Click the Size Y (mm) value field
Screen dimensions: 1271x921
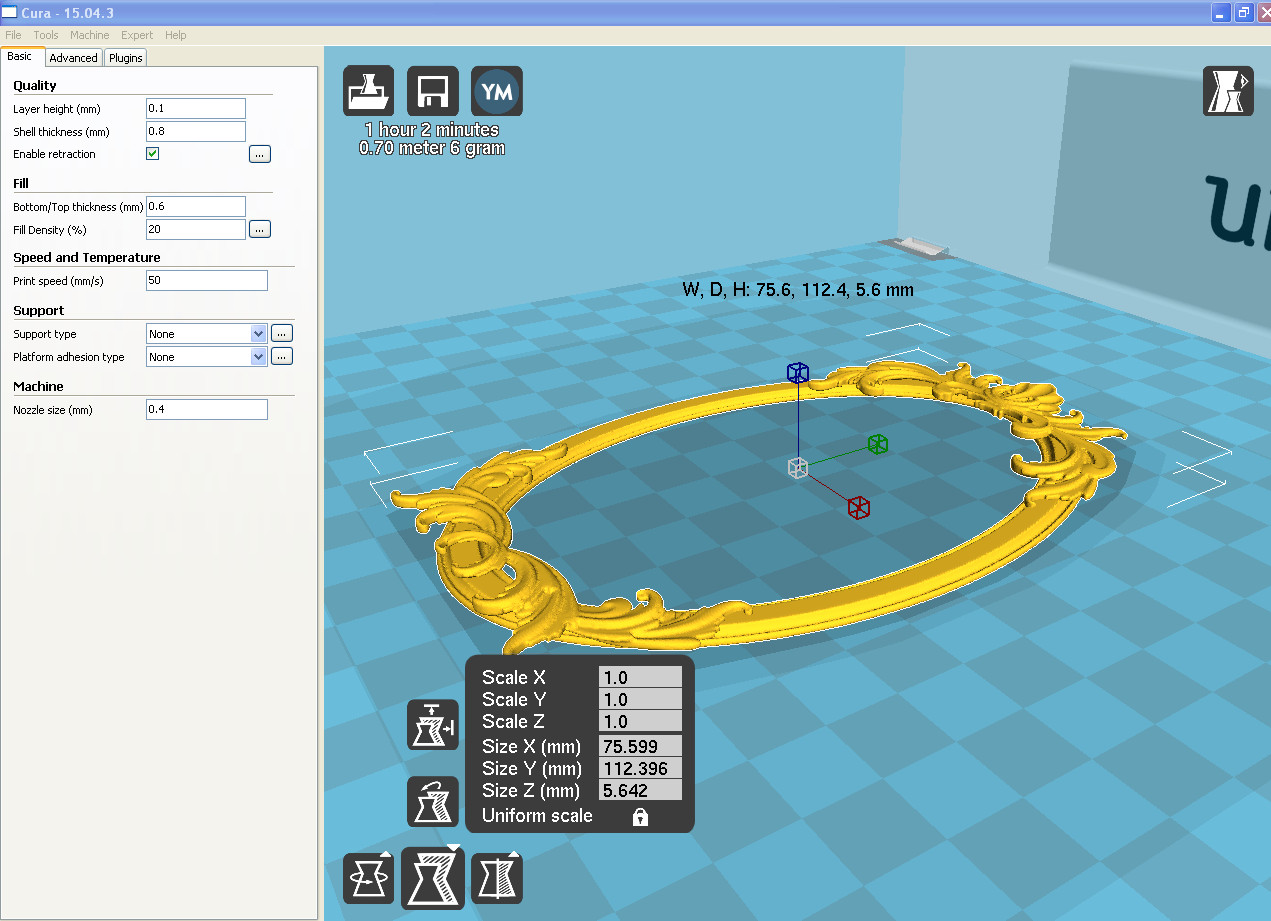(x=640, y=768)
